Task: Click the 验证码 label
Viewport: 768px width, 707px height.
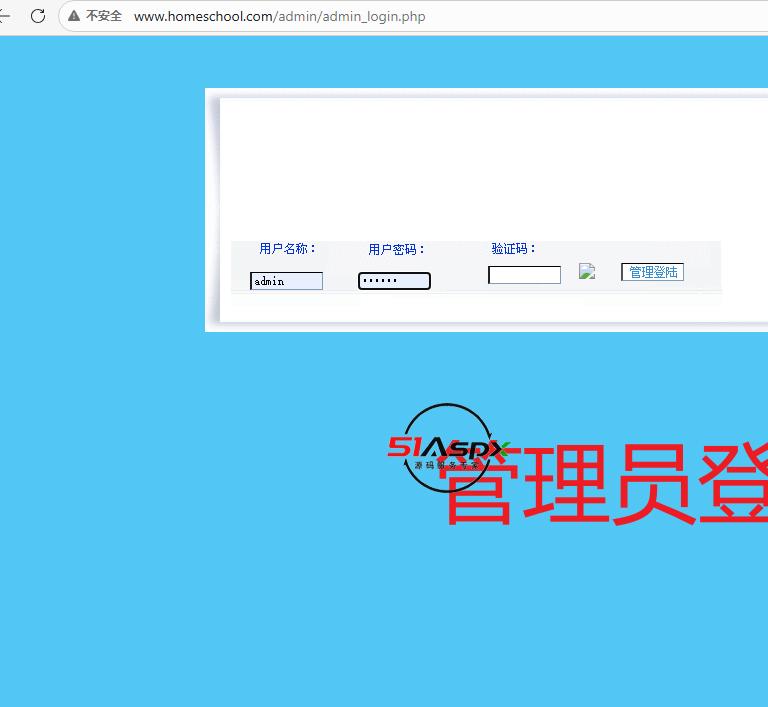Action: pos(514,248)
